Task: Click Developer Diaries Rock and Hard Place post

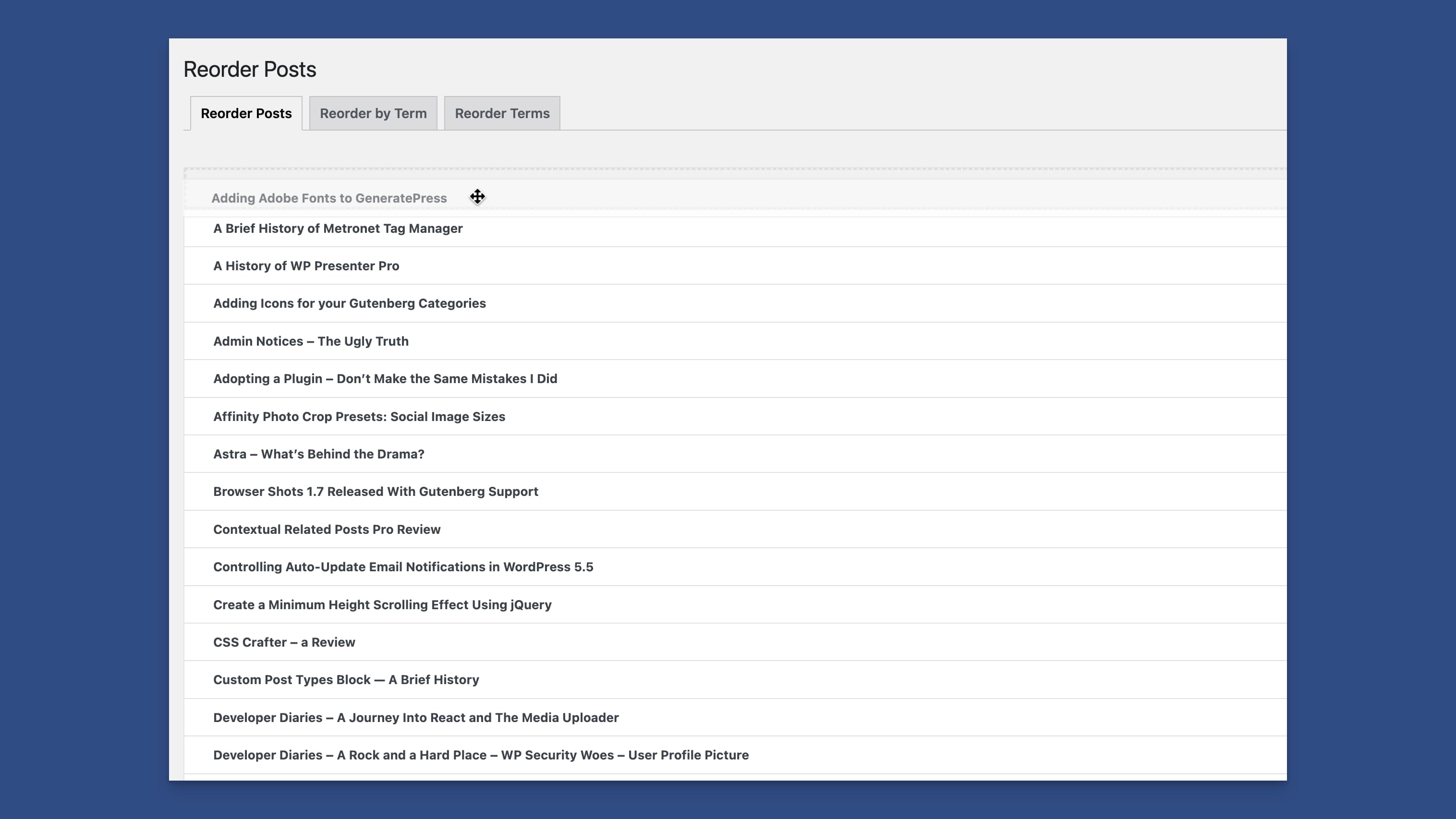Action: click(x=480, y=755)
